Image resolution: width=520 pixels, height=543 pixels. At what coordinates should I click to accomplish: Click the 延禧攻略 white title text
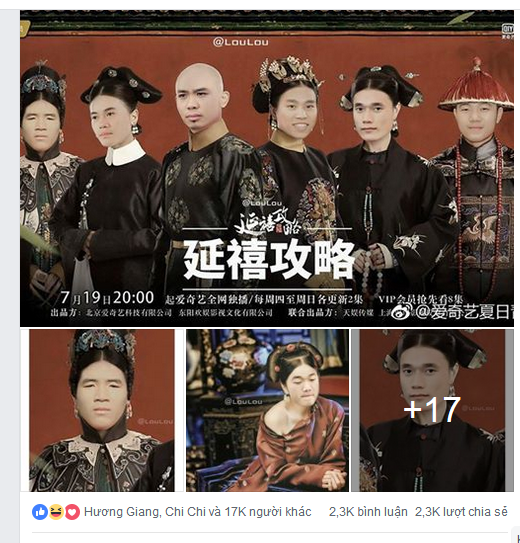click(269, 259)
